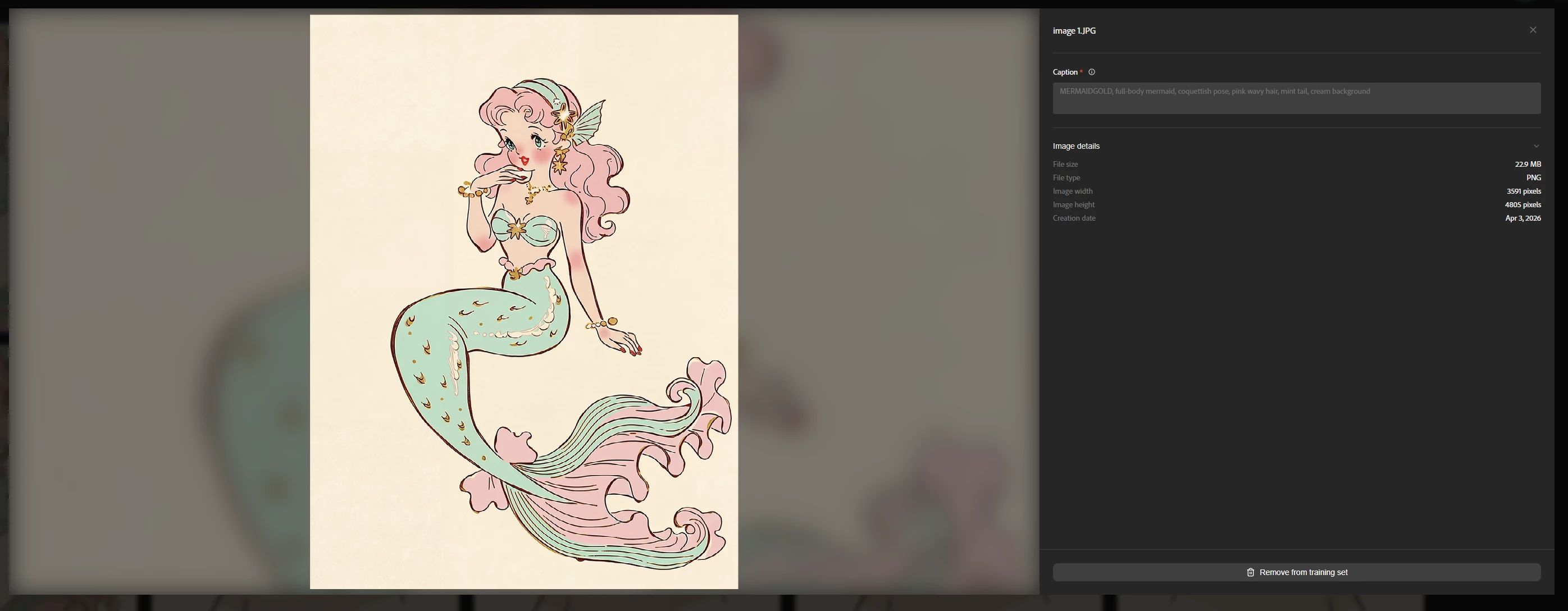1568x611 pixels.
Task: Click the Apr 3, 2026 creation date
Action: (x=1523, y=218)
